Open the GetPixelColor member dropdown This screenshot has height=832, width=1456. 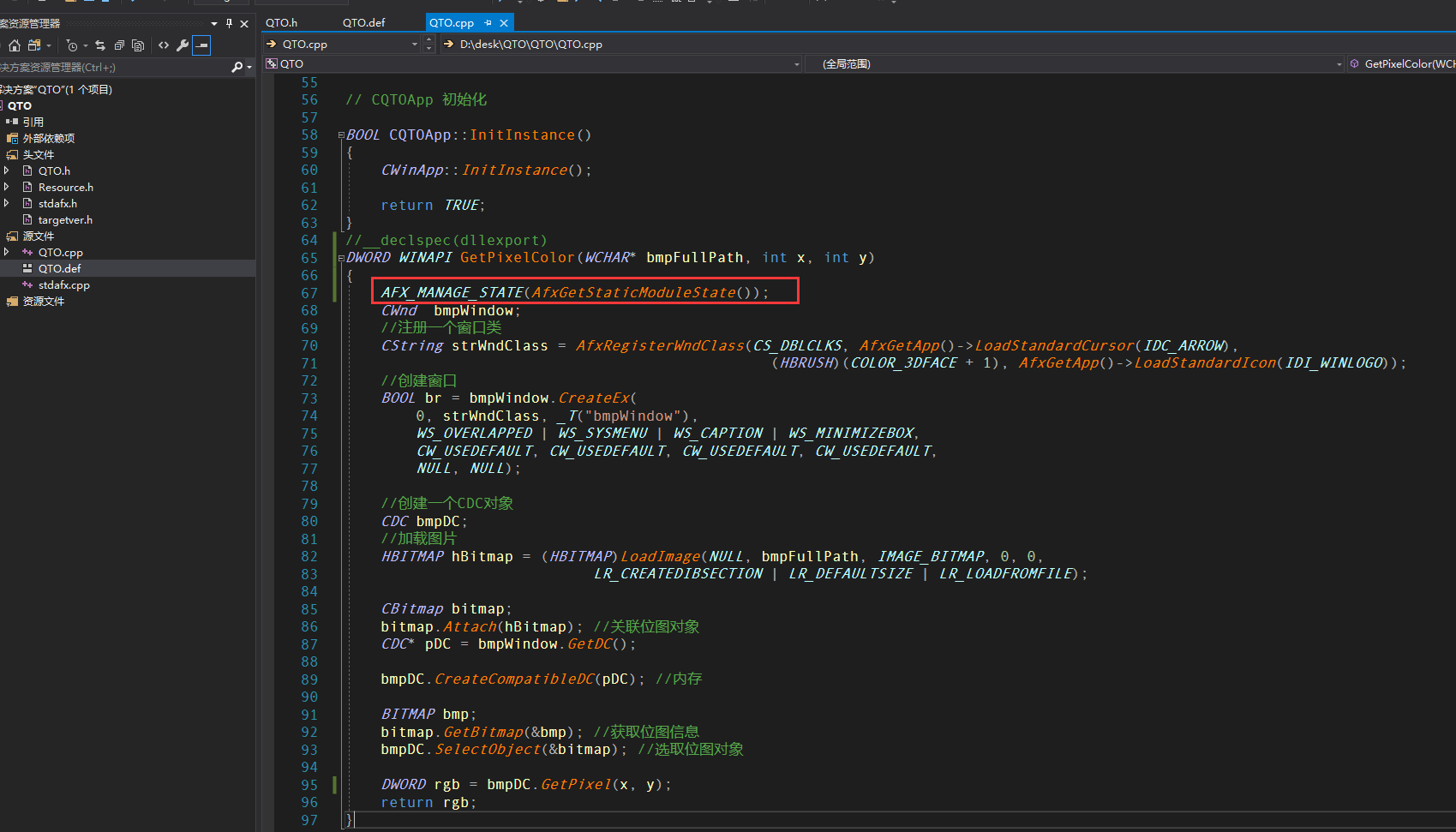[x=1401, y=63]
